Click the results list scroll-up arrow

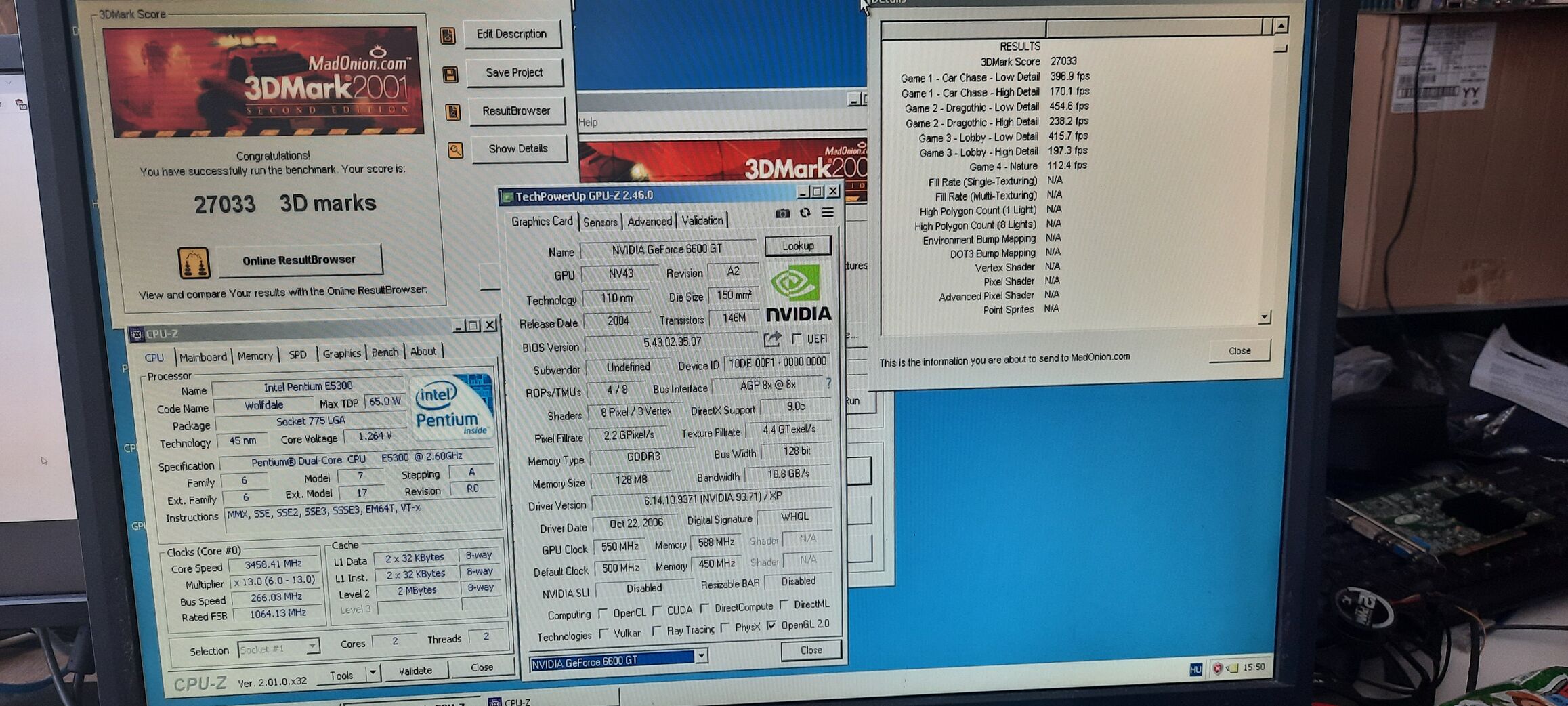(1281, 26)
